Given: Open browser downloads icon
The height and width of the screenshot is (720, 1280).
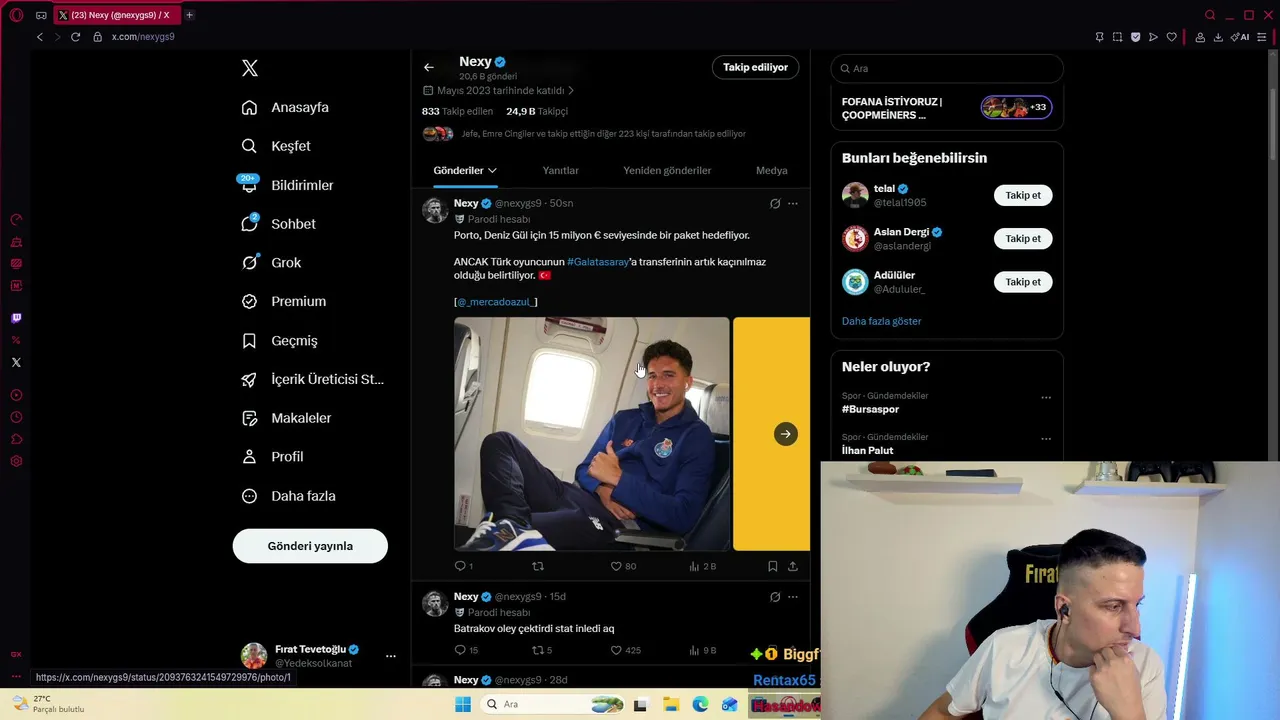Looking at the screenshot, I should pyautogui.click(x=1218, y=37).
